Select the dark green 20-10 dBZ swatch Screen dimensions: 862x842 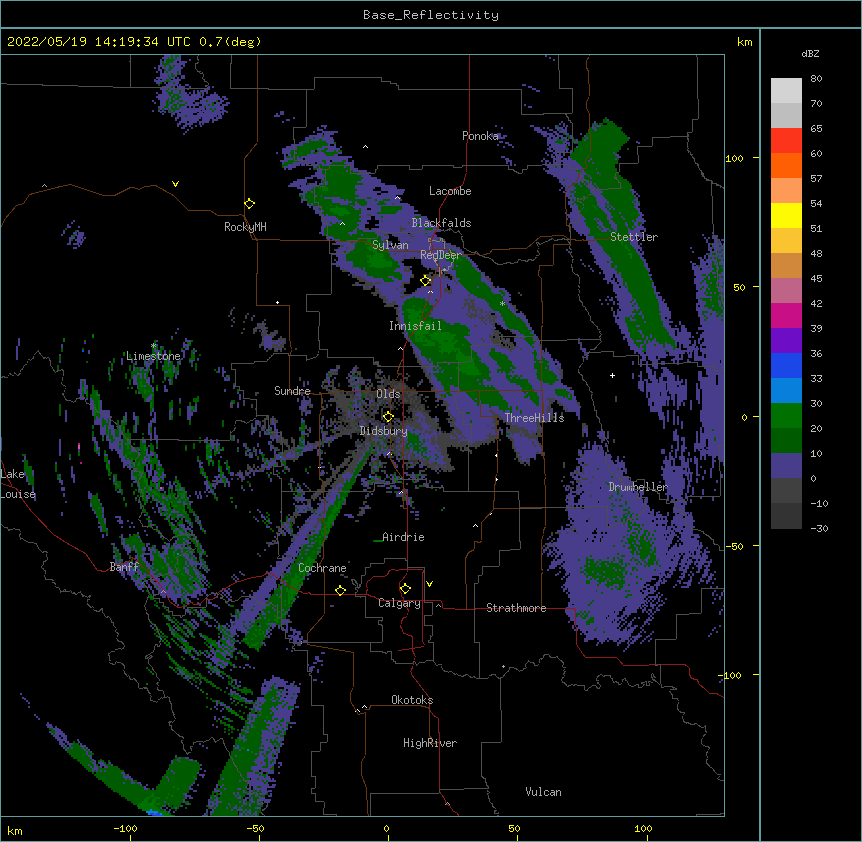coord(786,441)
